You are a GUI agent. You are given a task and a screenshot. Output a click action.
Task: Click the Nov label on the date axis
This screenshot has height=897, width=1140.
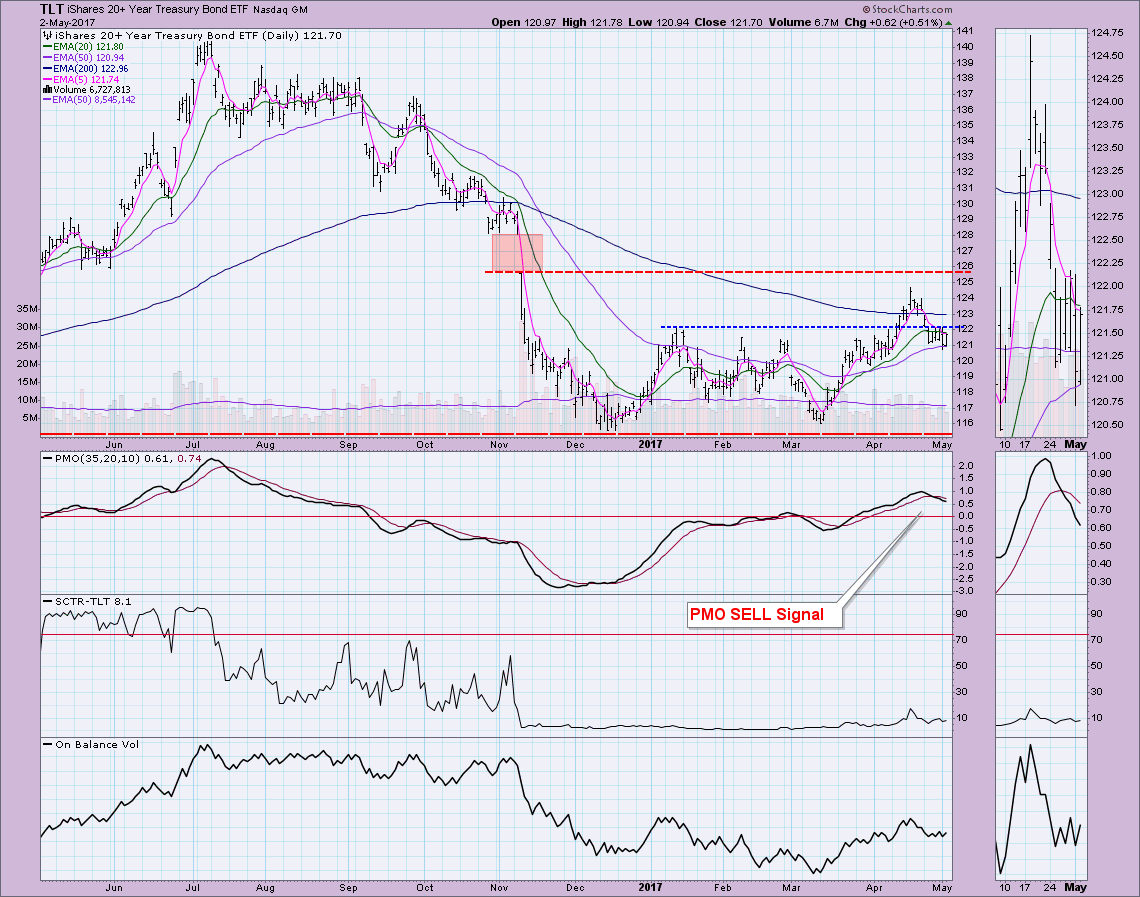click(x=501, y=442)
